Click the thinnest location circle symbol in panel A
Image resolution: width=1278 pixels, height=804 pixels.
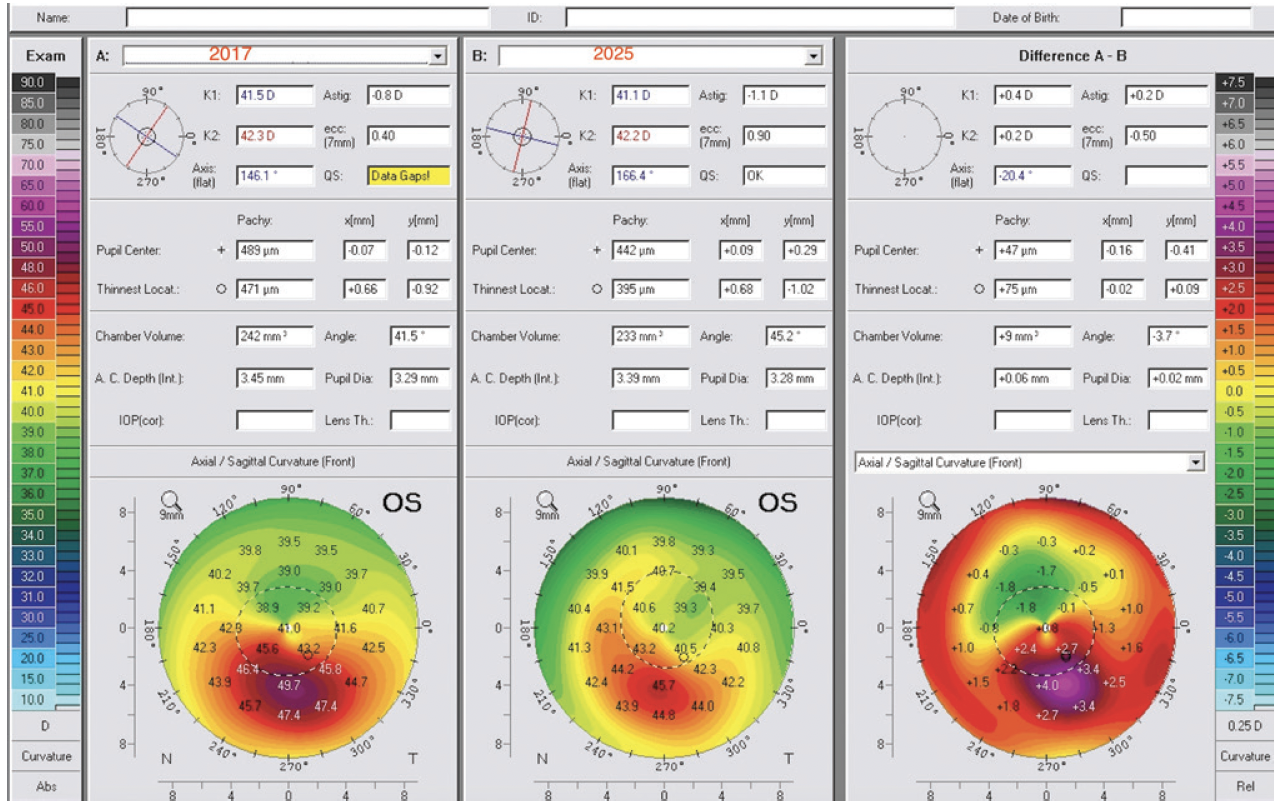pyautogui.click(x=222, y=290)
